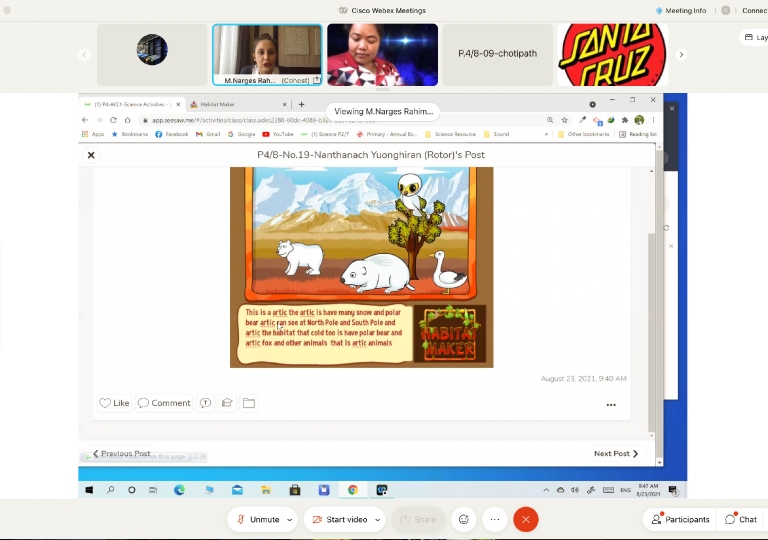Screen dimensions: 768x540
Task: Open a new browser tab with plus
Action: (x=301, y=104)
